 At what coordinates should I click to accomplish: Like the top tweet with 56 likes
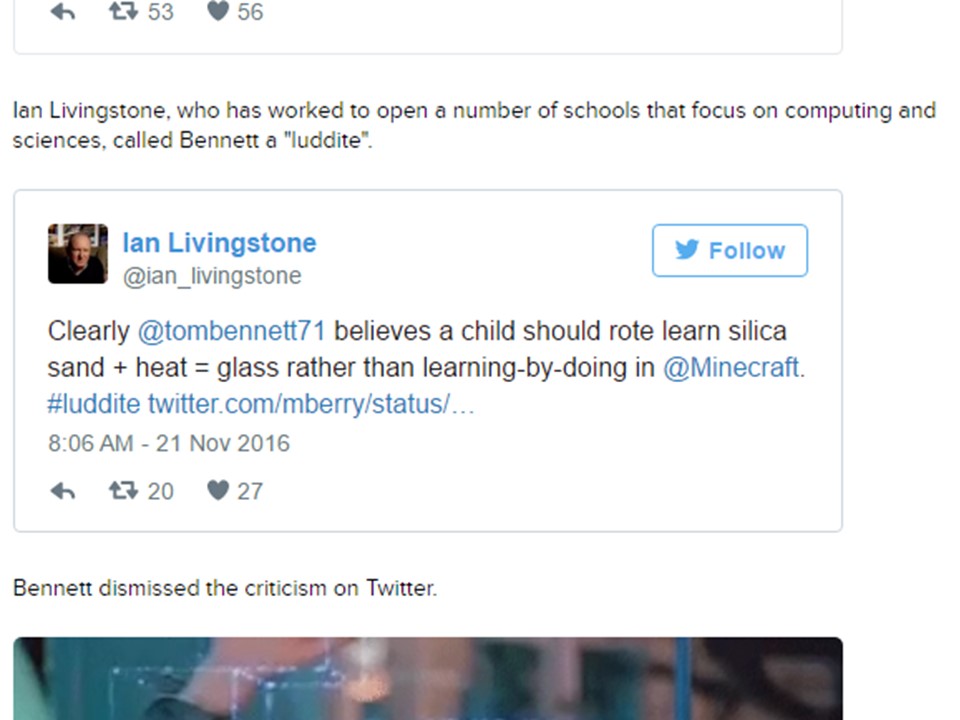(x=218, y=11)
